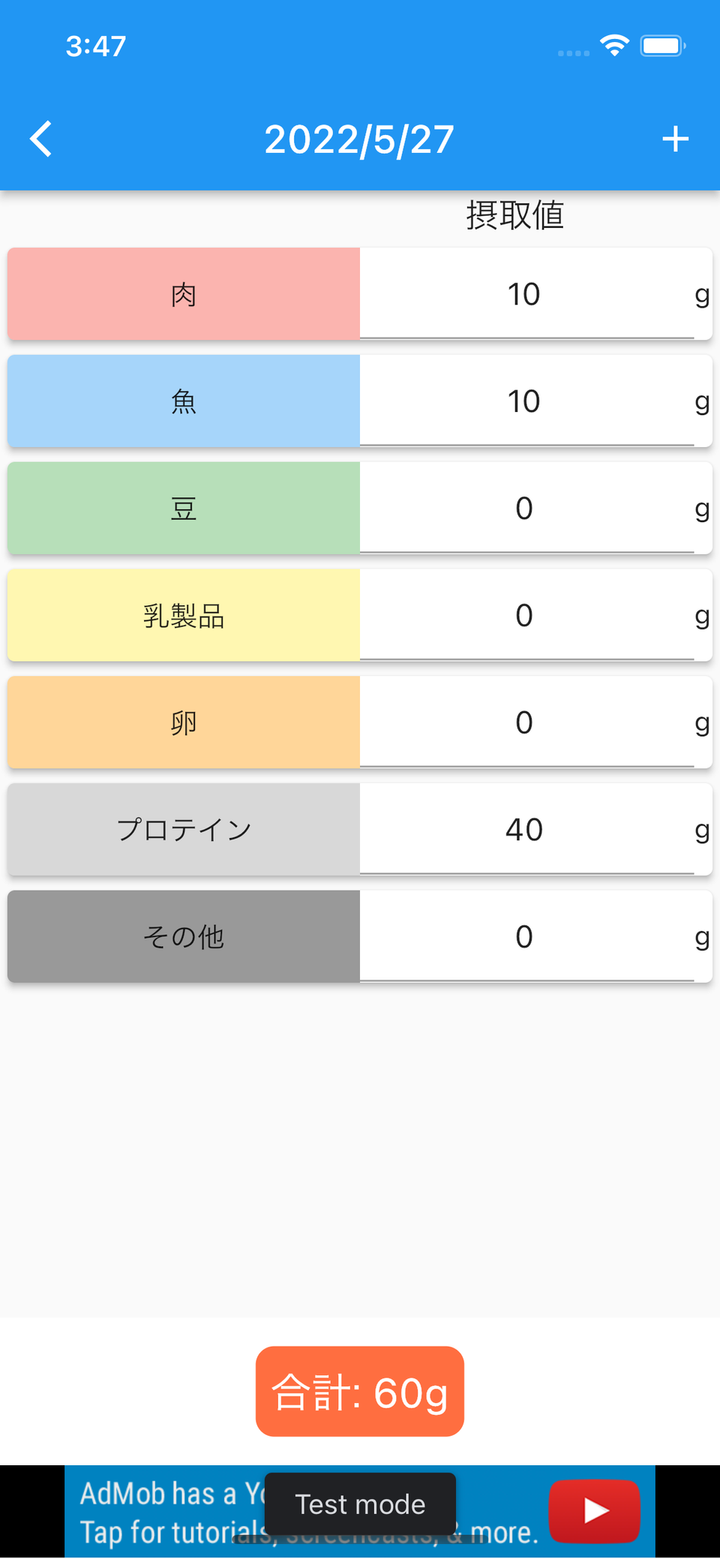Tap the orange 合計: 60g total button
The width and height of the screenshot is (720, 1559).
coord(360,1391)
